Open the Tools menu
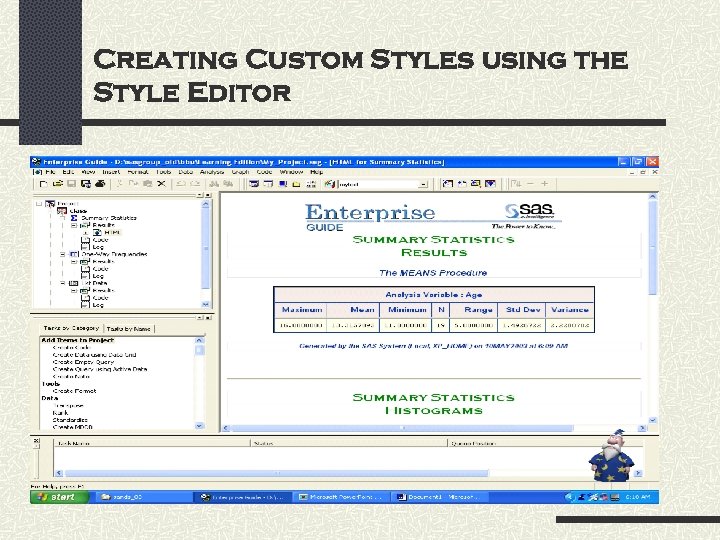The height and width of the screenshot is (540, 720). tap(163, 172)
